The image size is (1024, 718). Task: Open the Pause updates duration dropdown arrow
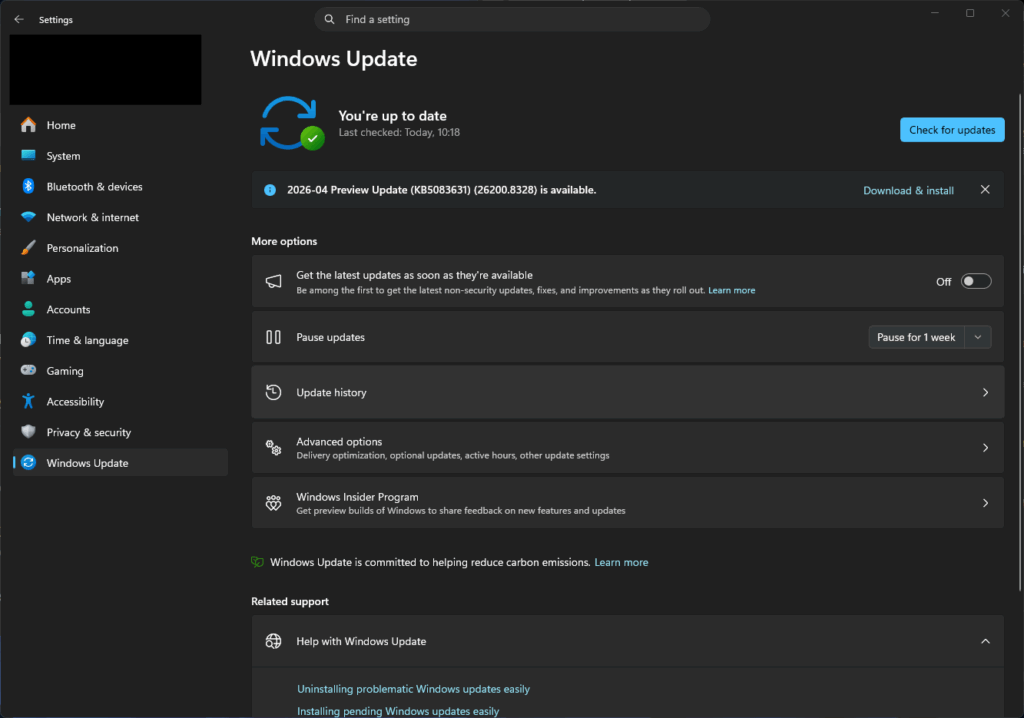click(978, 337)
